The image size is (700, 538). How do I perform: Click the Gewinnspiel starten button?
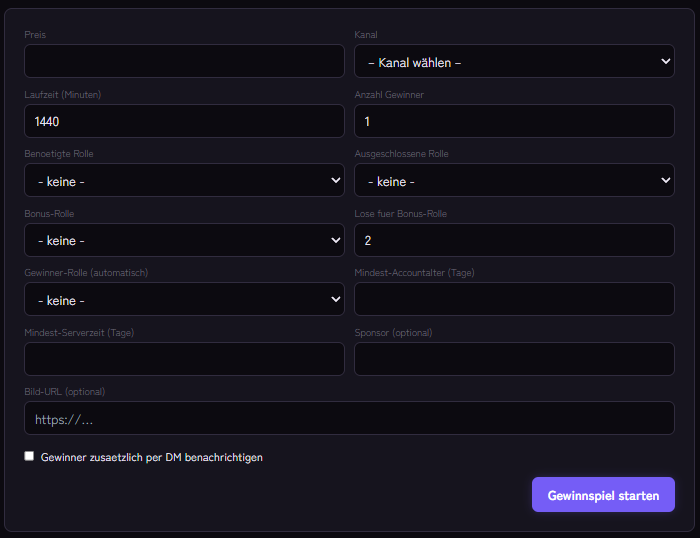[603, 495]
